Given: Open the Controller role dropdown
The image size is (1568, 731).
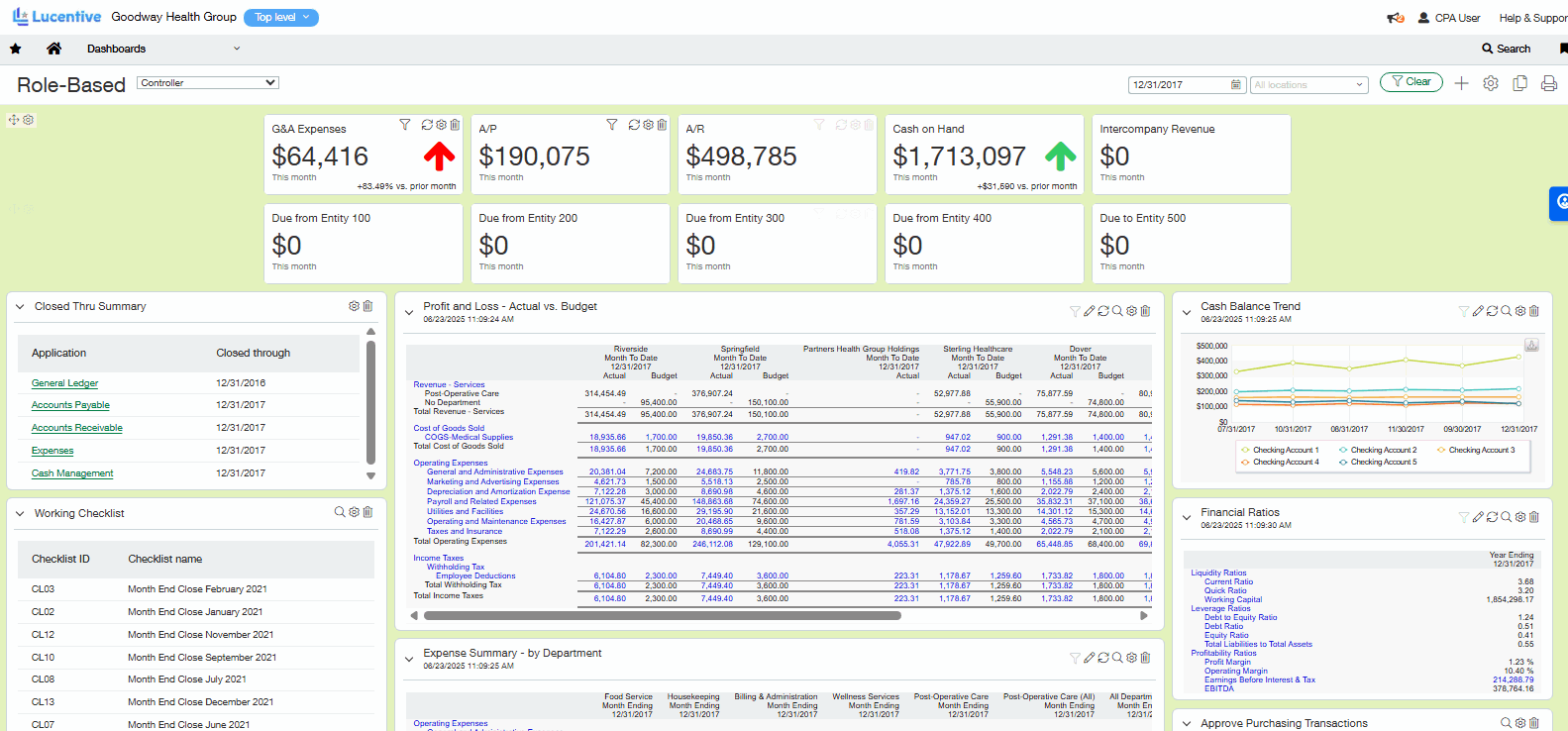Looking at the screenshot, I should [208, 83].
